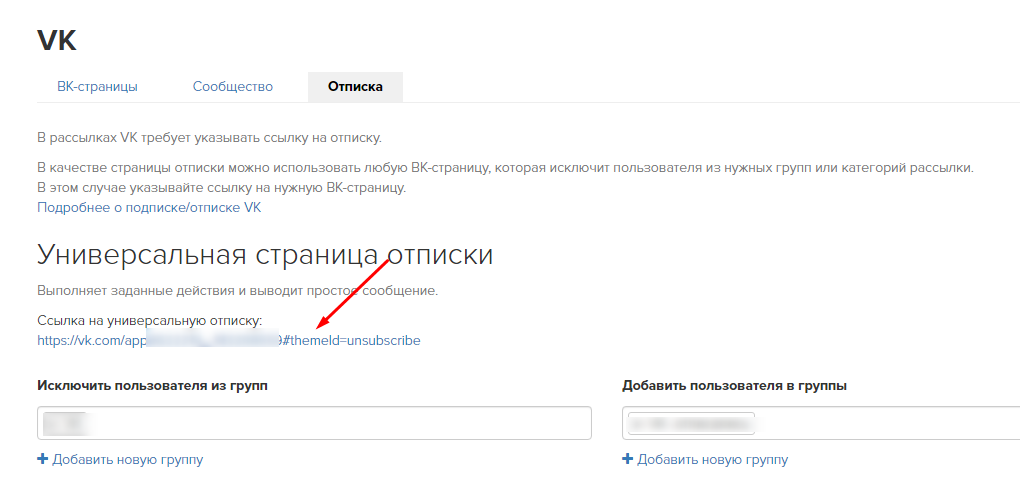Select the Отписка tab

(x=355, y=87)
